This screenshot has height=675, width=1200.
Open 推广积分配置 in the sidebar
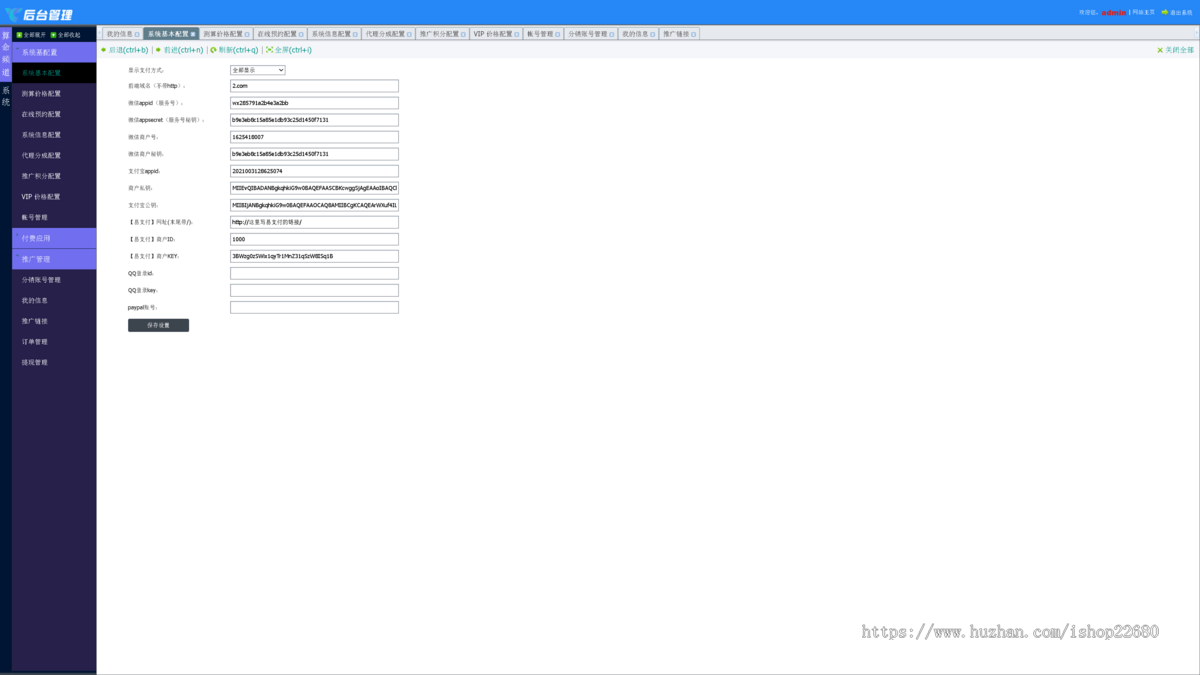(54, 176)
